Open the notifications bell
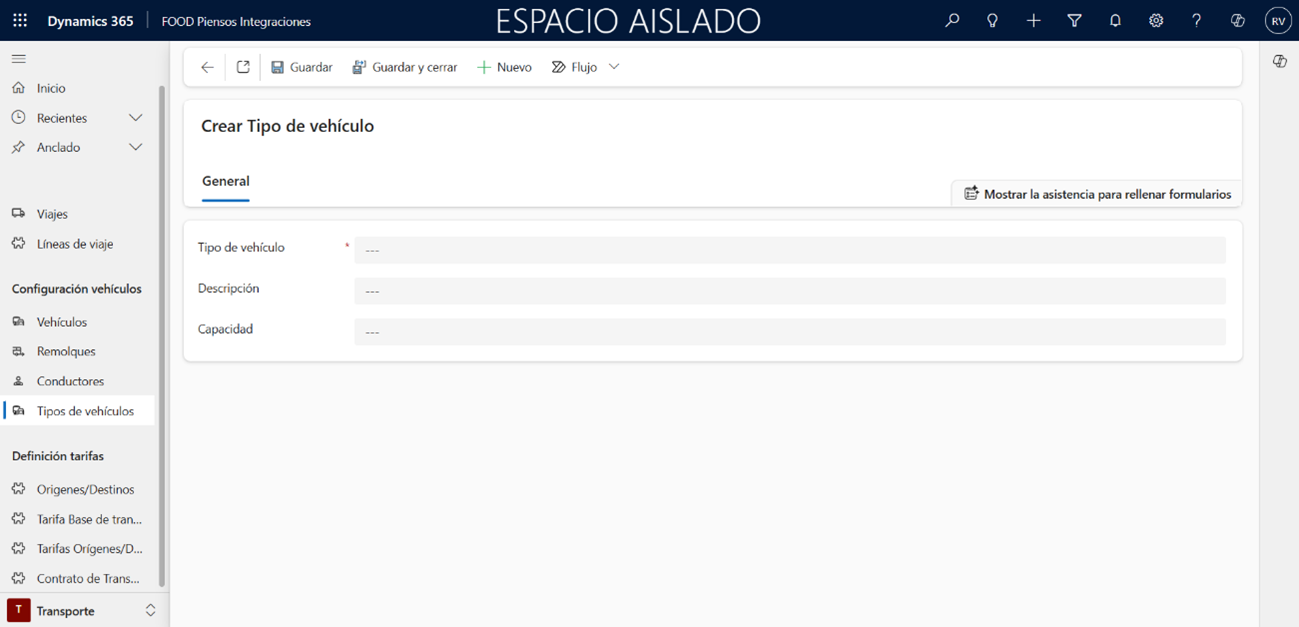 pos(1115,21)
